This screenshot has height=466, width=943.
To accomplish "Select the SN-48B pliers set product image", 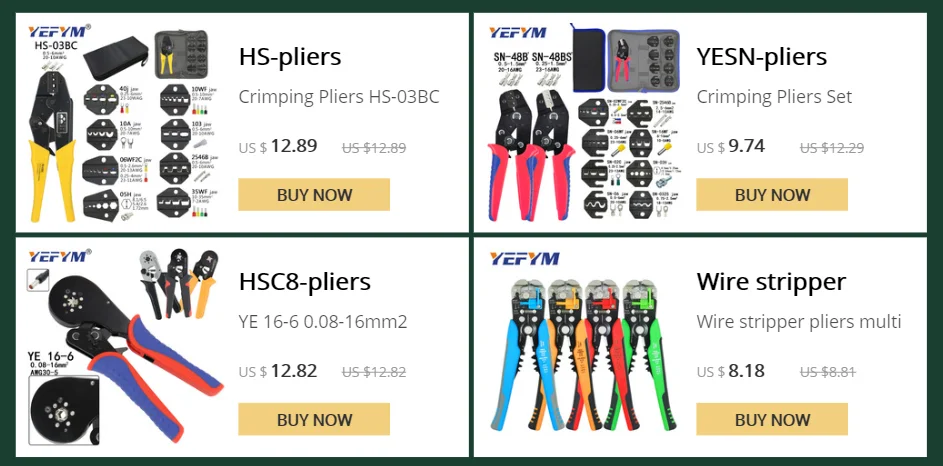I will (585, 123).
